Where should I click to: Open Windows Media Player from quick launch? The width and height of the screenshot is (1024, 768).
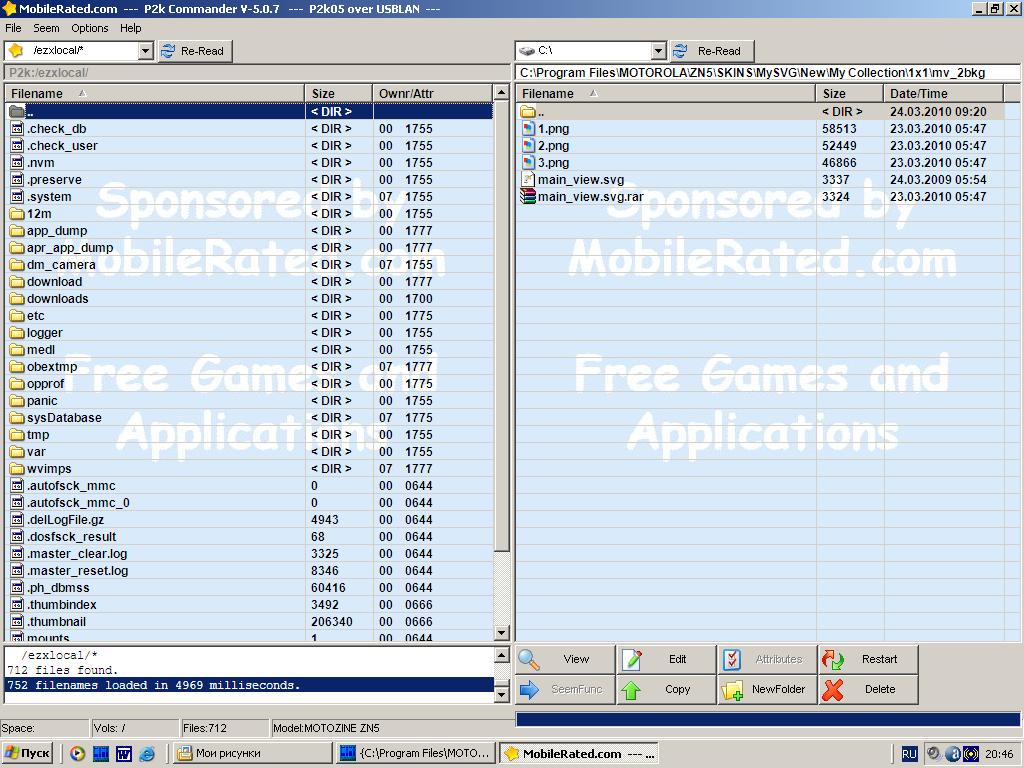[77, 754]
